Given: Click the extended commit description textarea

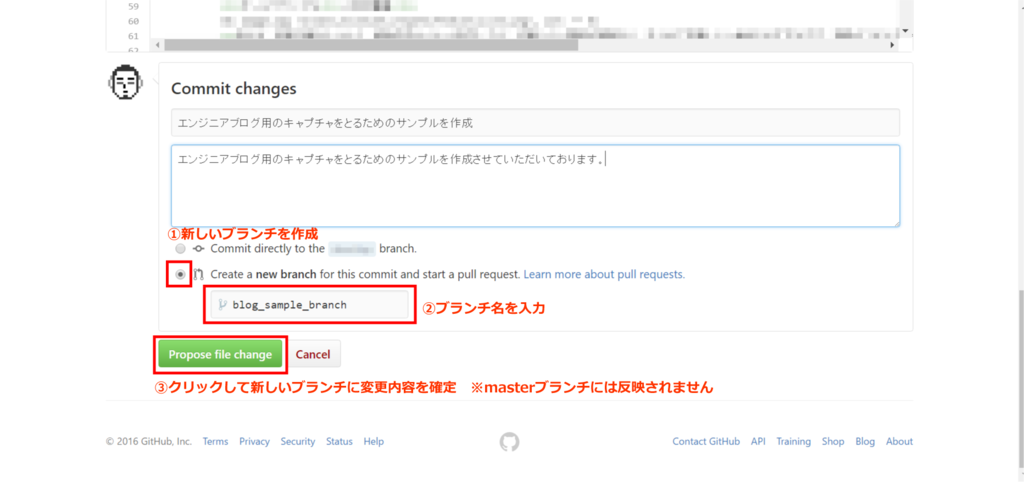Looking at the screenshot, I should [x=536, y=185].
